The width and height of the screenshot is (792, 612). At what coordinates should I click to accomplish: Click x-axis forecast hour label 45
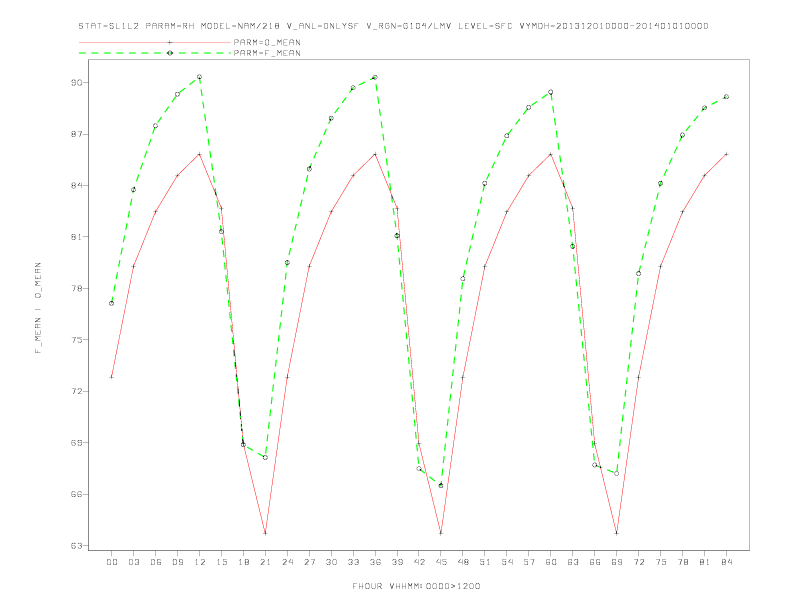(x=441, y=562)
